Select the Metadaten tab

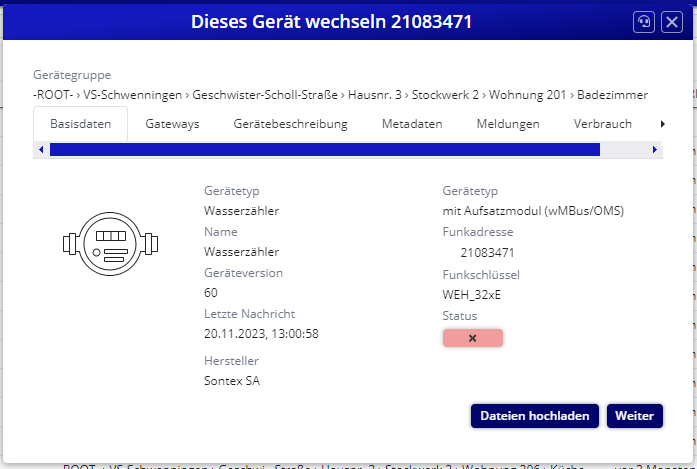[412, 124]
